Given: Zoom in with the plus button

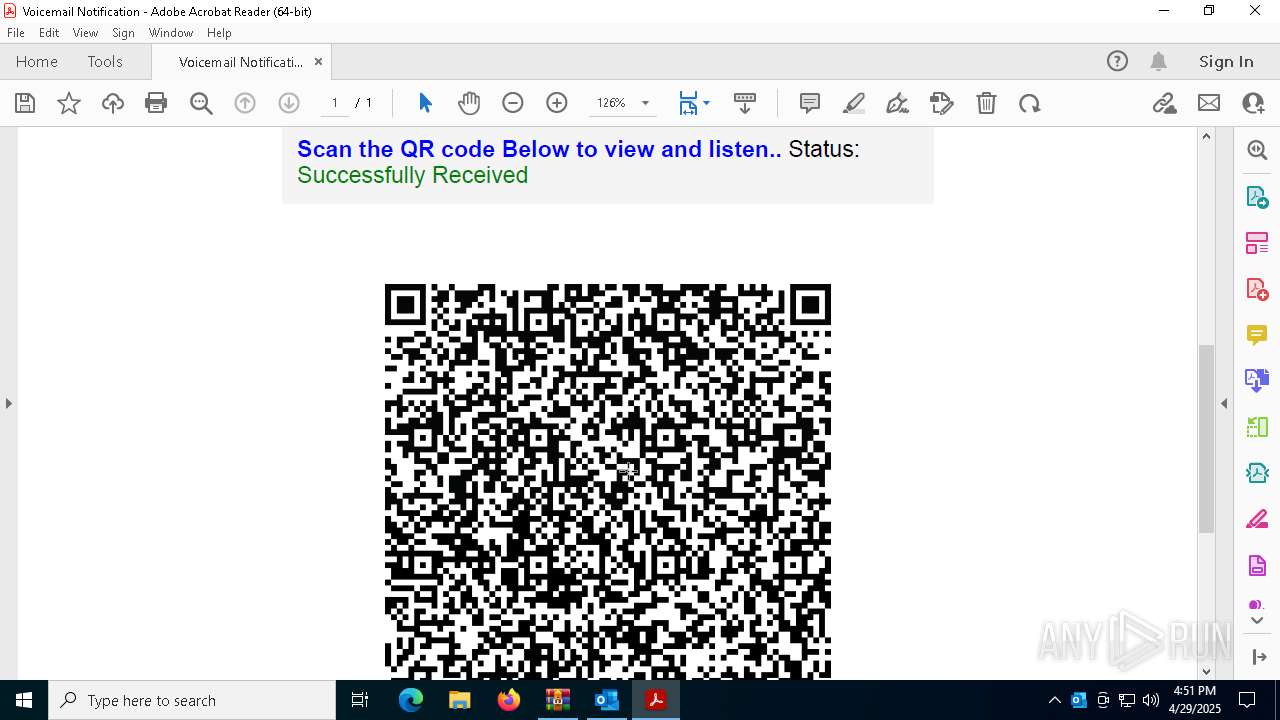Looking at the screenshot, I should pos(557,103).
